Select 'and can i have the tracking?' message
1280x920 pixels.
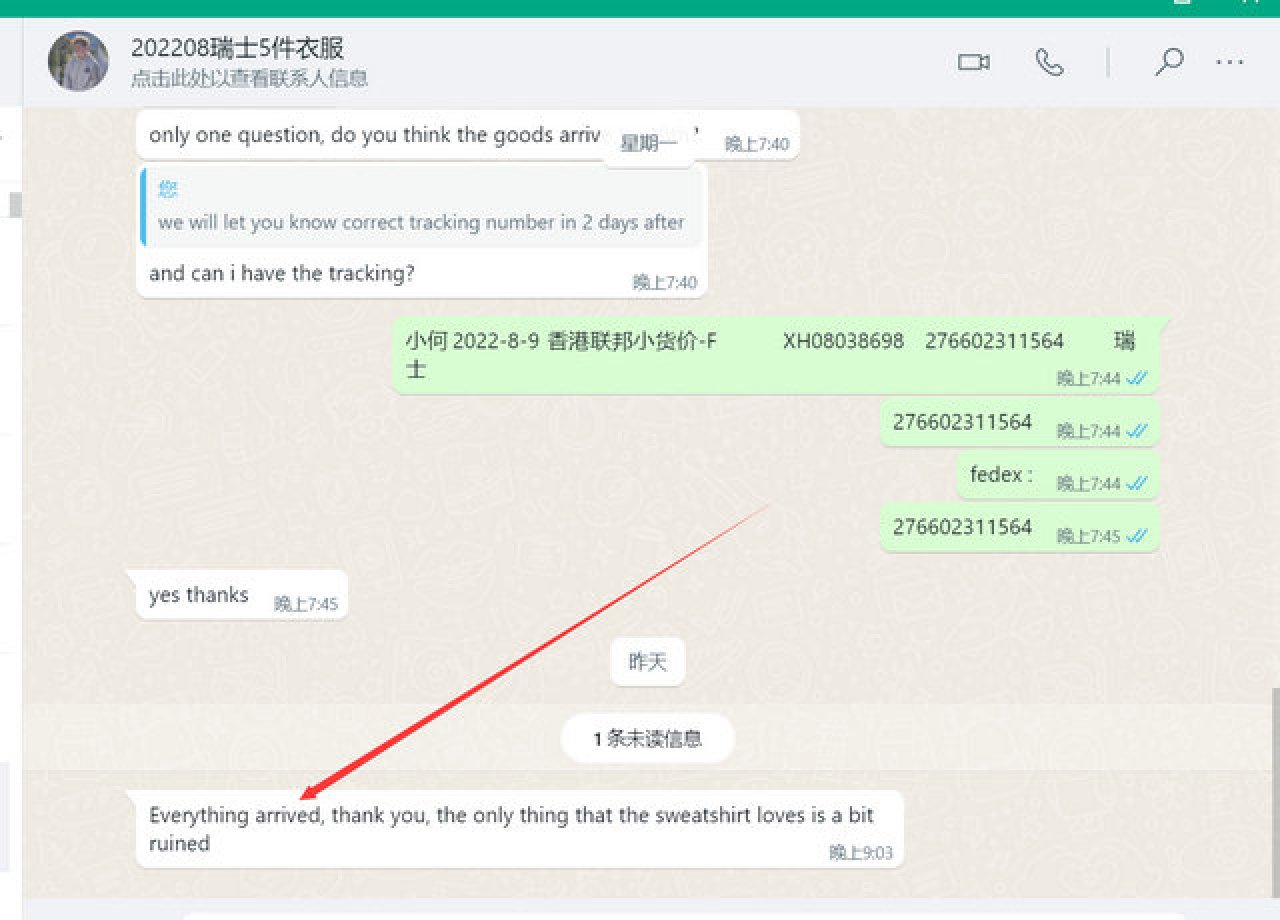[282, 273]
